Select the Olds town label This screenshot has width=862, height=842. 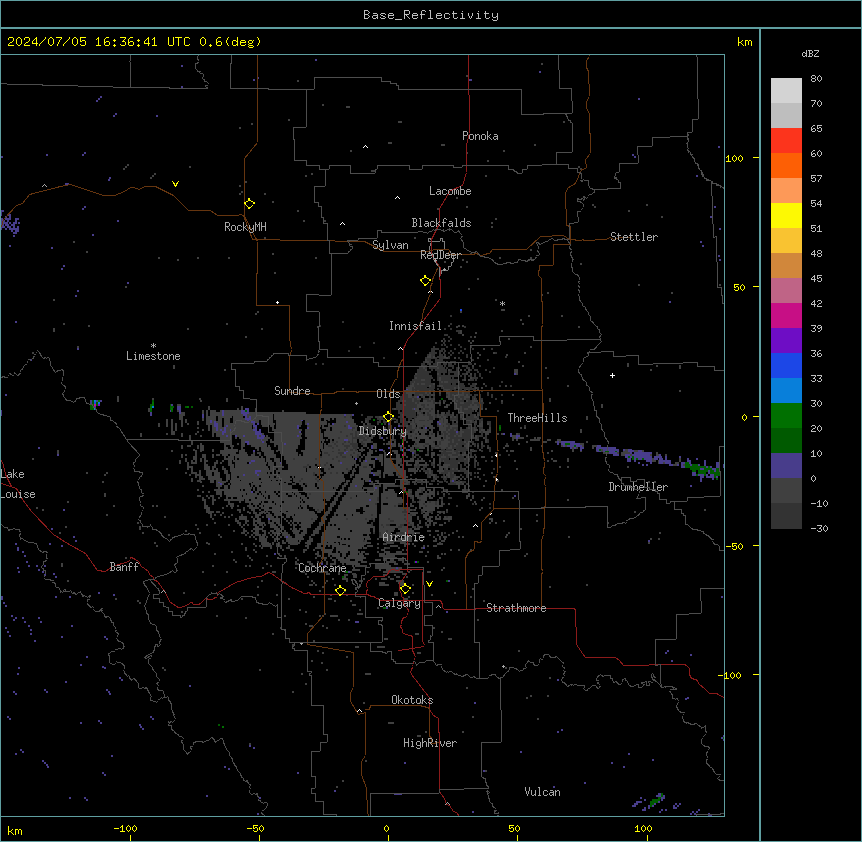tap(388, 394)
